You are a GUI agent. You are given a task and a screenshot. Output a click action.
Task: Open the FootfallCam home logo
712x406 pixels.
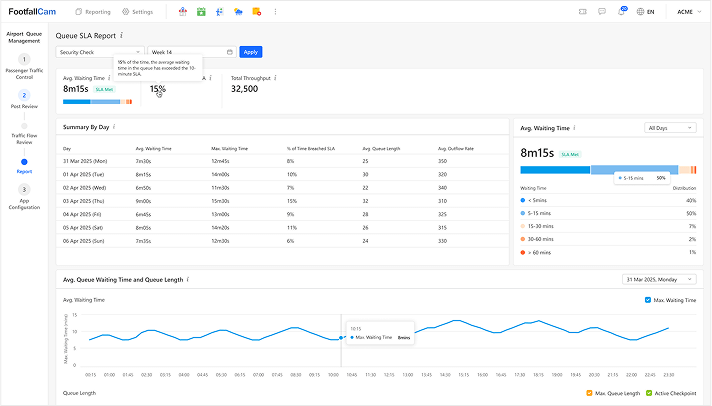[32, 12]
